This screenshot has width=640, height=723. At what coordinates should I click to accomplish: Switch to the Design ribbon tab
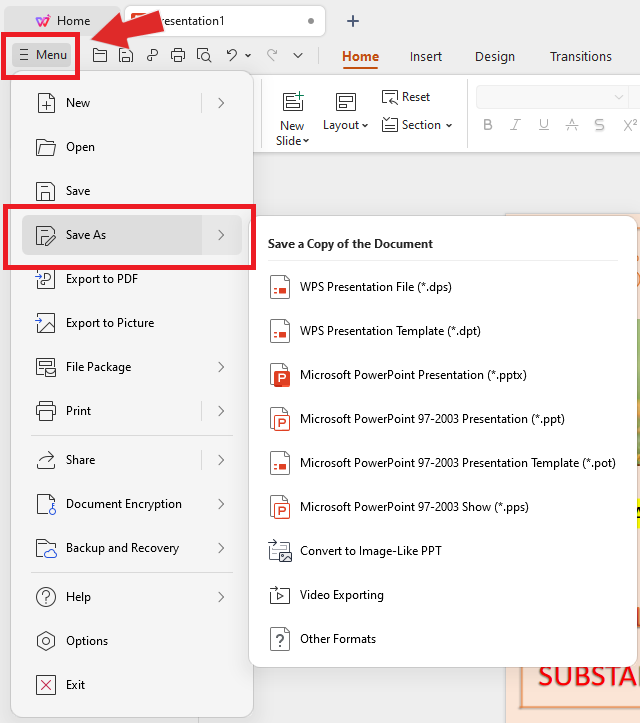click(x=495, y=56)
